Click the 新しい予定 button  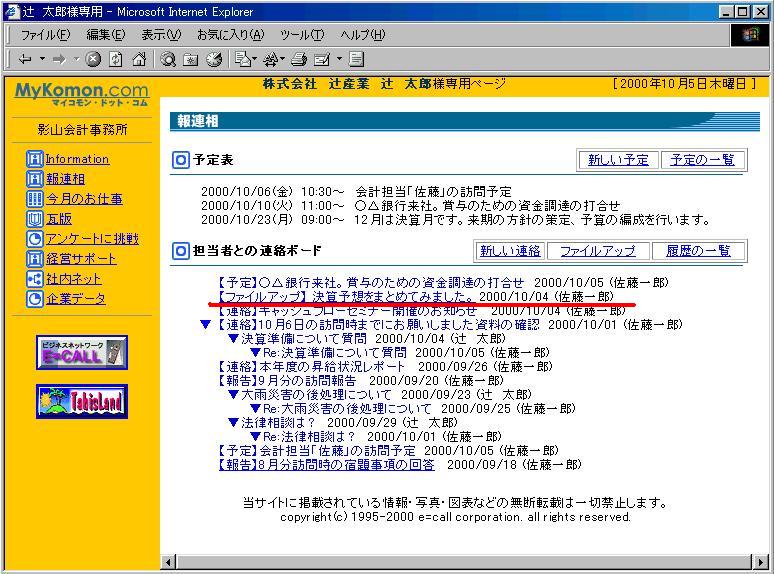(x=617, y=160)
